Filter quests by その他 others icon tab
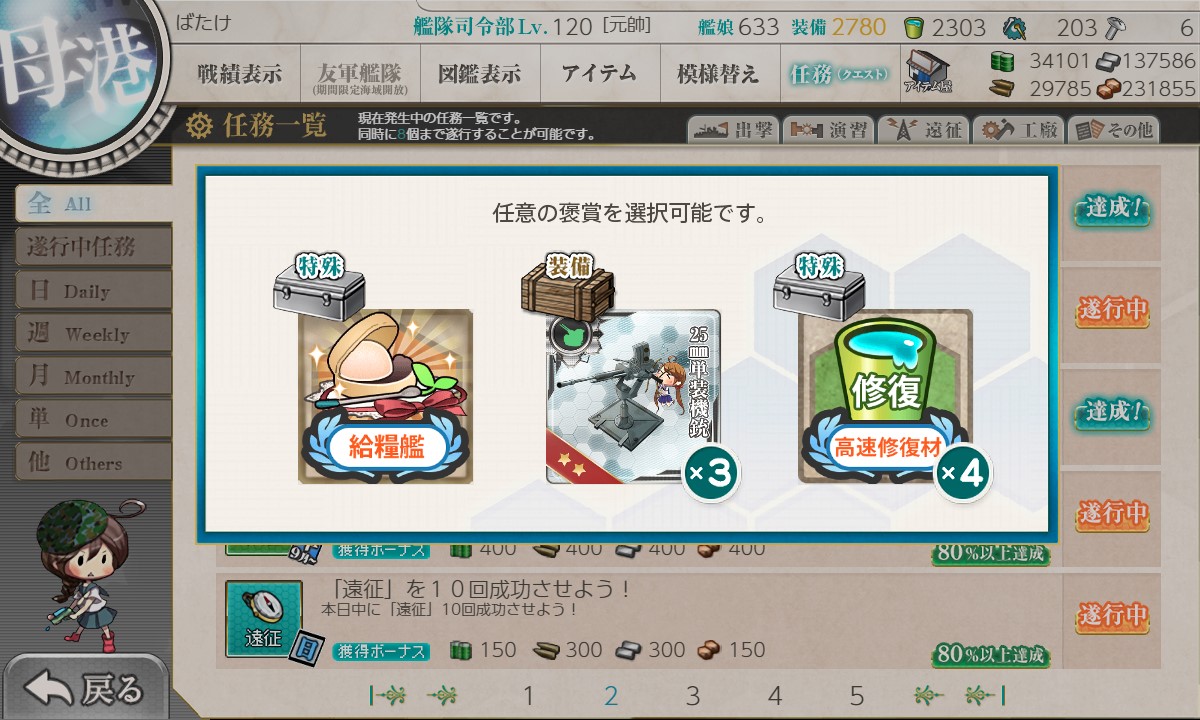This screenshot has height=720, width=1200. click(x=1113, y=130)
